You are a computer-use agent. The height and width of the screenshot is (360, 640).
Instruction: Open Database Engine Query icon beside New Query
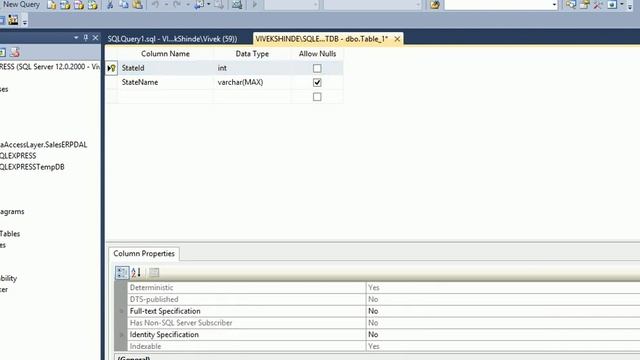click(51, 5)
